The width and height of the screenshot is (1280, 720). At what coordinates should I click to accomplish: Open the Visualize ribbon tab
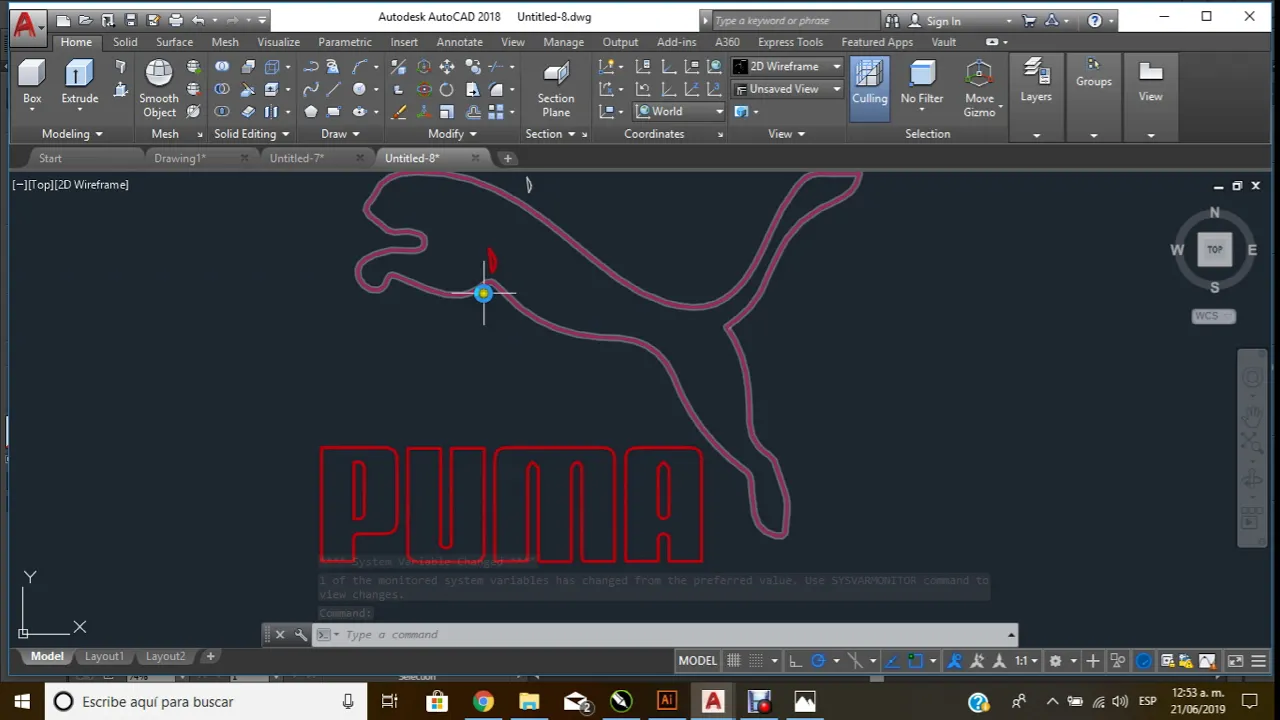(278, 42)
